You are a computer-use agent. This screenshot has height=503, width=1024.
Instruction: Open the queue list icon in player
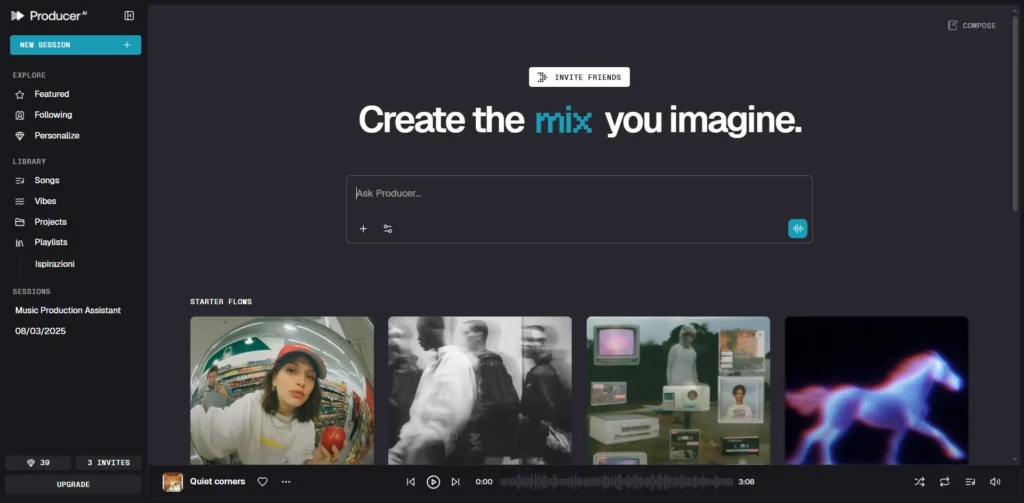[970, 482]
